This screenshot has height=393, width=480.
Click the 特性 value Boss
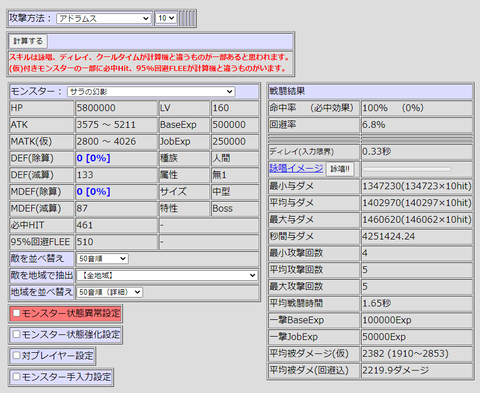(x=222, y=208)
